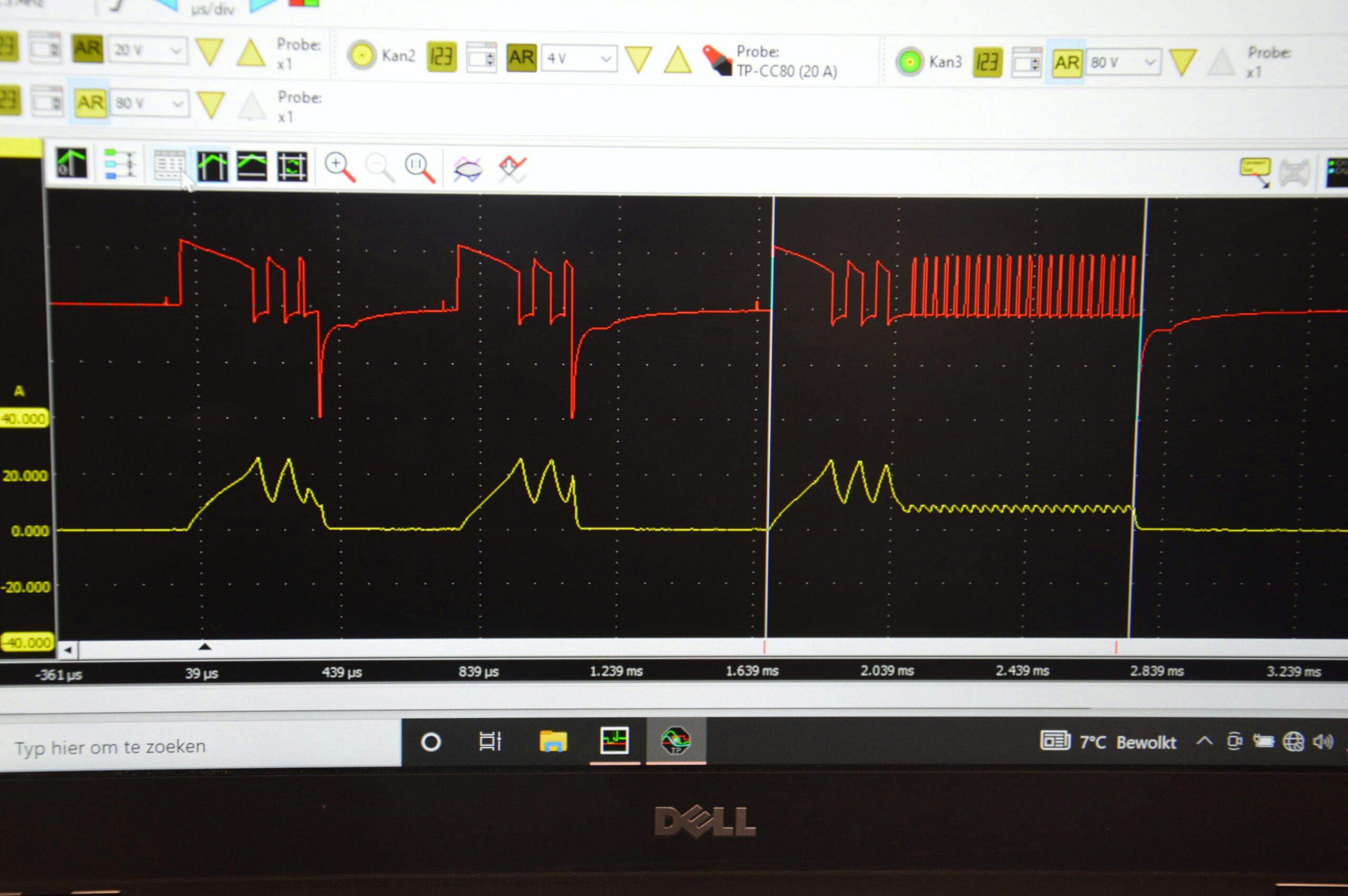Toggle Kan3 channel on/off indicator
Viewport: 1348px width, 896px height.
pos(910,62)
